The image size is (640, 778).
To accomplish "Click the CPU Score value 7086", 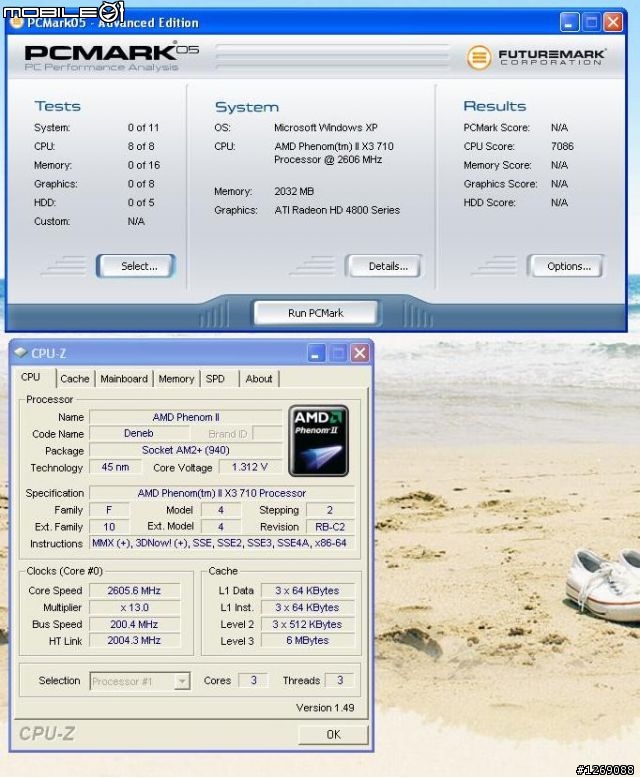I will 562,146.
